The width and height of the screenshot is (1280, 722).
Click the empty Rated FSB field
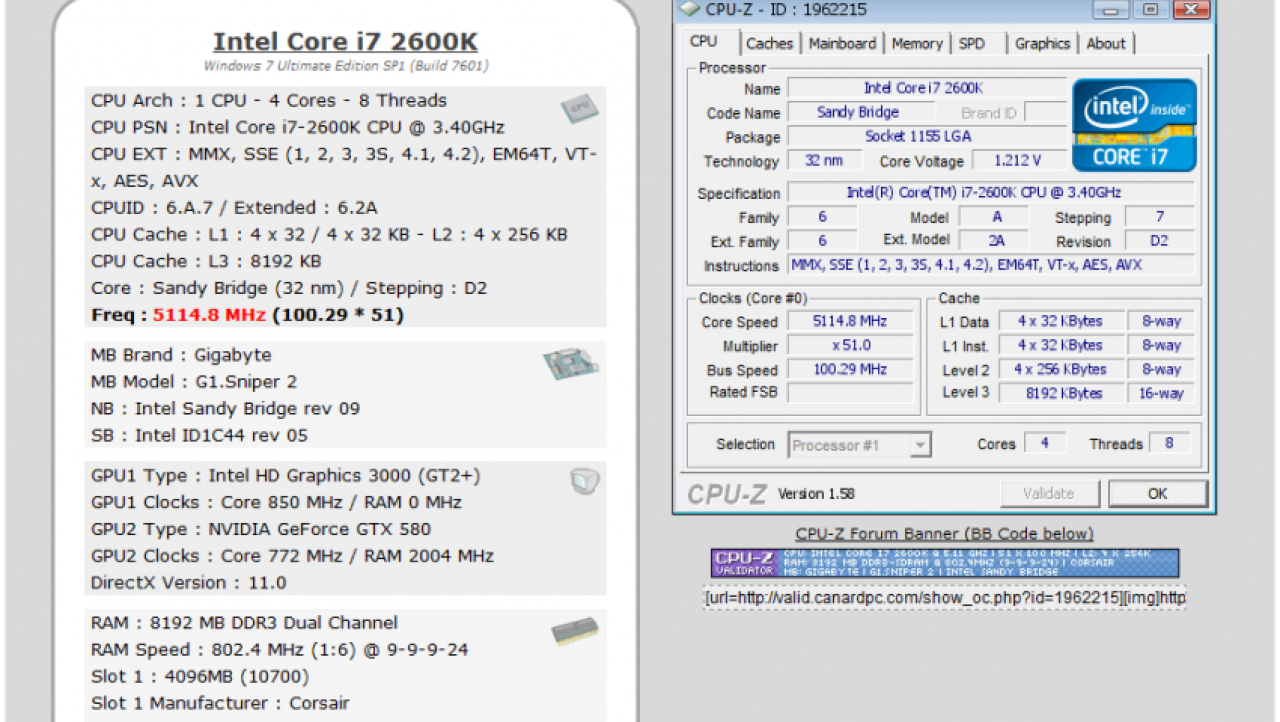[x=850, y=393]
